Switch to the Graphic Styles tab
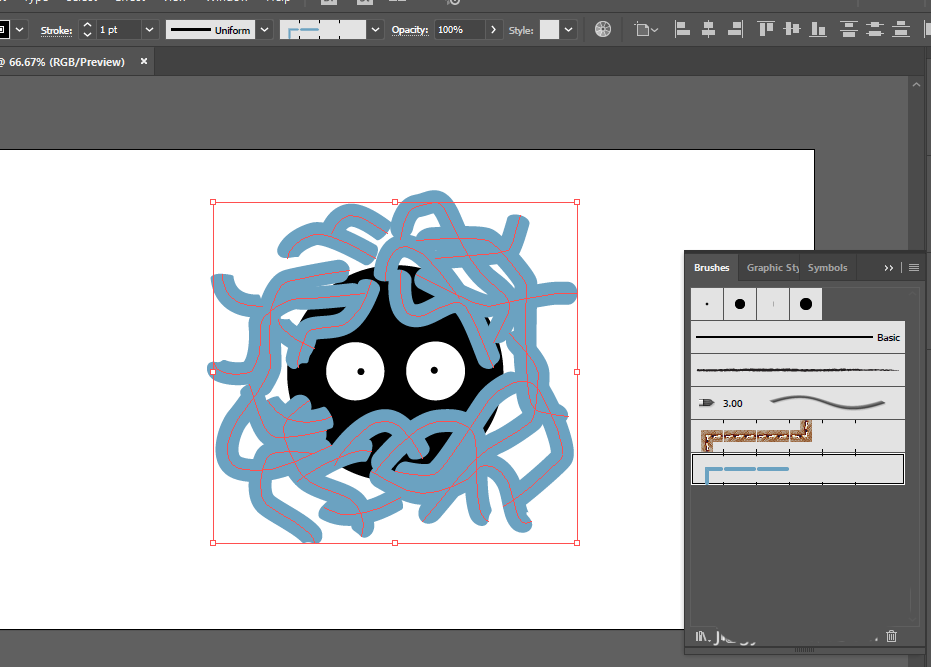The height and width of the screenshot is (667, 931). pyautogui.click(x=772, y=268)
